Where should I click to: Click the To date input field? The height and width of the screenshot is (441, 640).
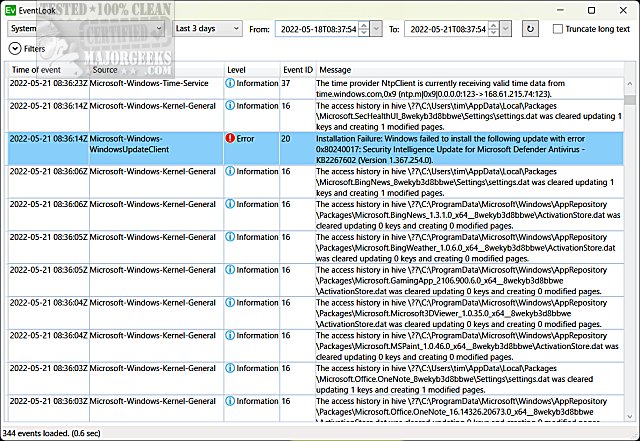(x=447, y=29)
